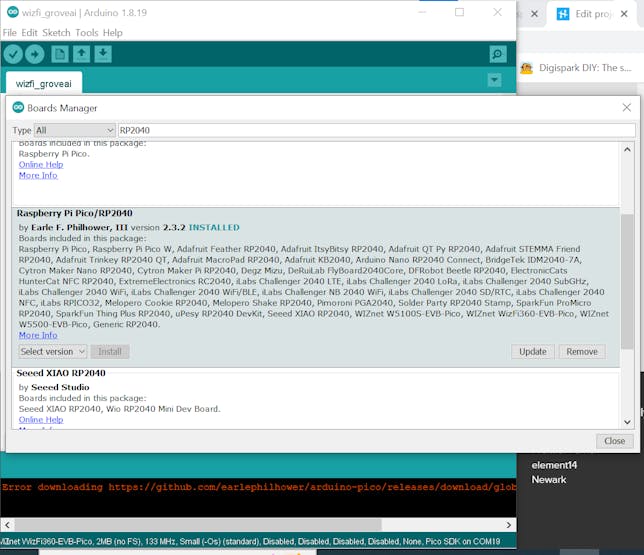Viewport: 644px width, 555px height.
Task: Open the Serial Monitor magnifier icon
Action: pos(498,54)
